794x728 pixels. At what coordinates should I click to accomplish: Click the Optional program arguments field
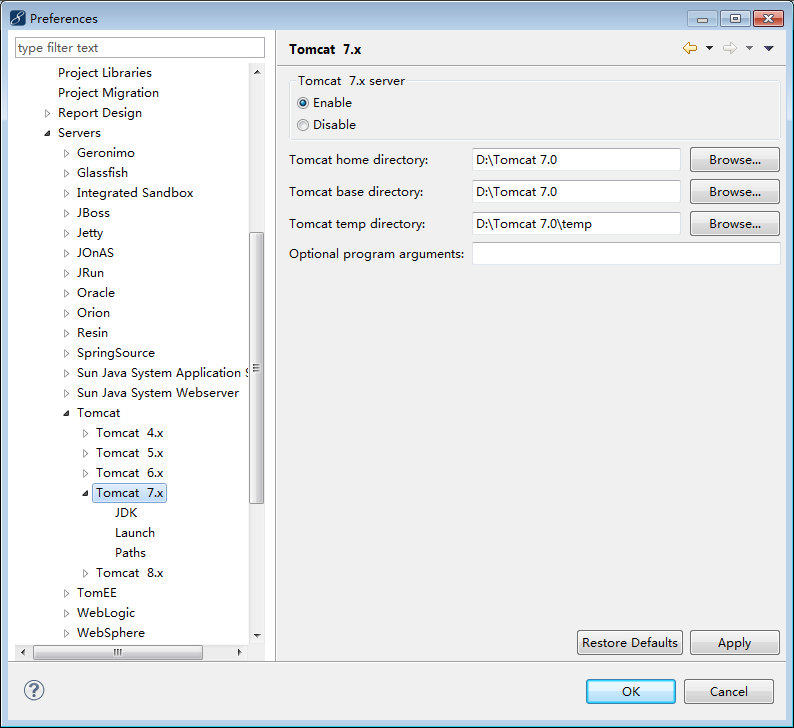tap(626, 254)
